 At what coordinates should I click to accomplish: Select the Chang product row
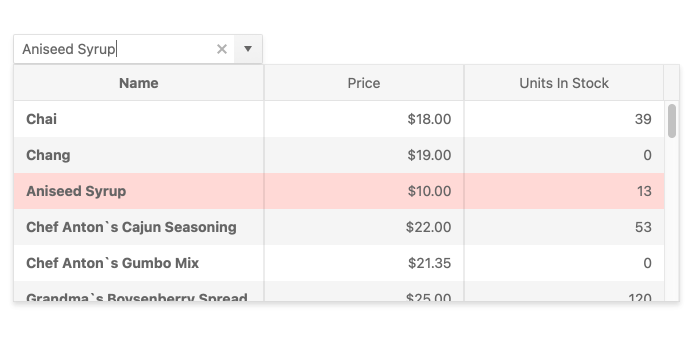coord(339,155)
